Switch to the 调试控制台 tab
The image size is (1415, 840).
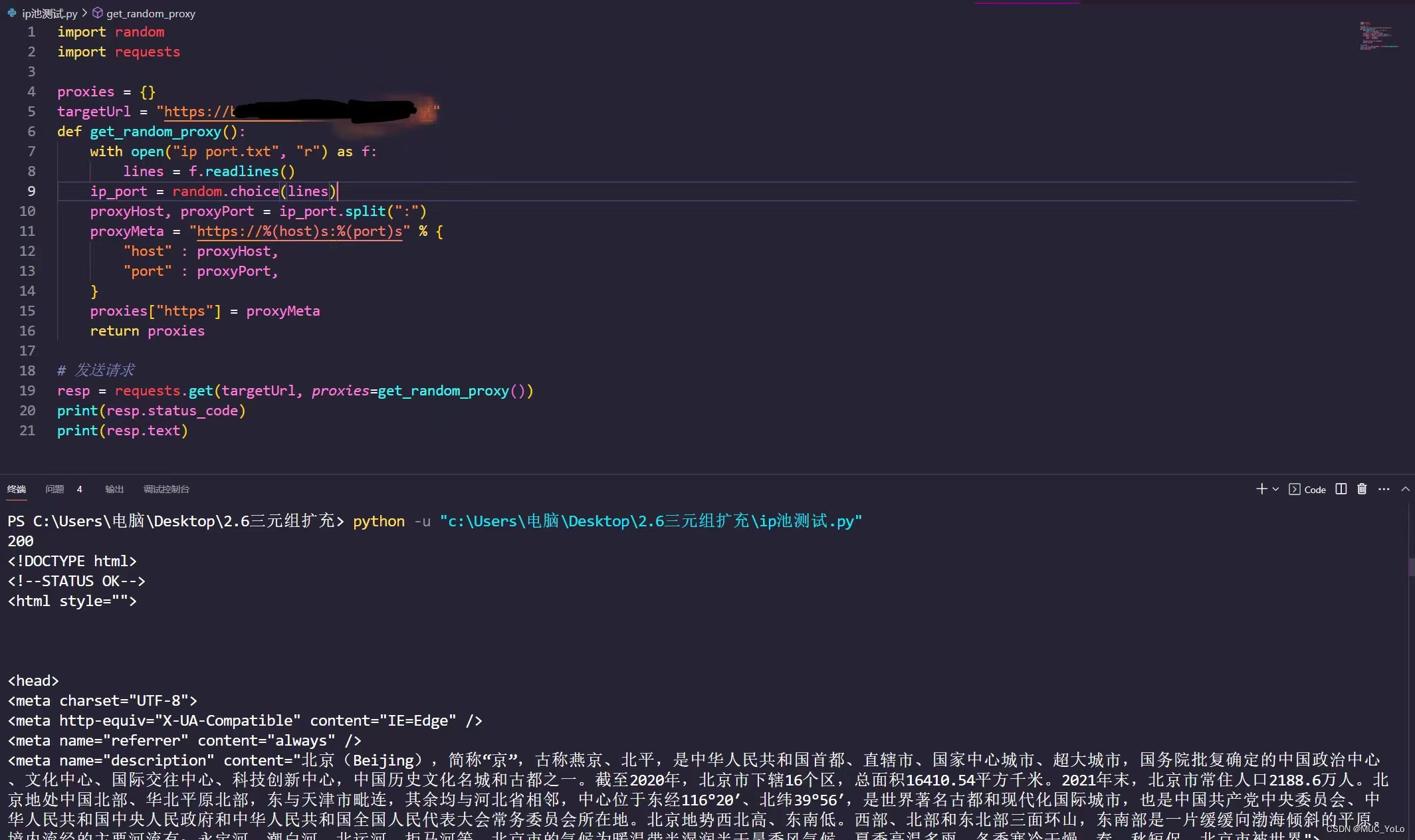click(x=166, y=489)
